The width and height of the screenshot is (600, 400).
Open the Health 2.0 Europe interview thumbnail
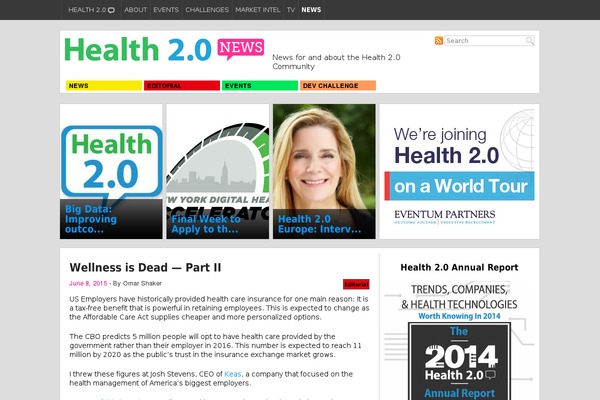pyautogui.click(x=324, y=171)
